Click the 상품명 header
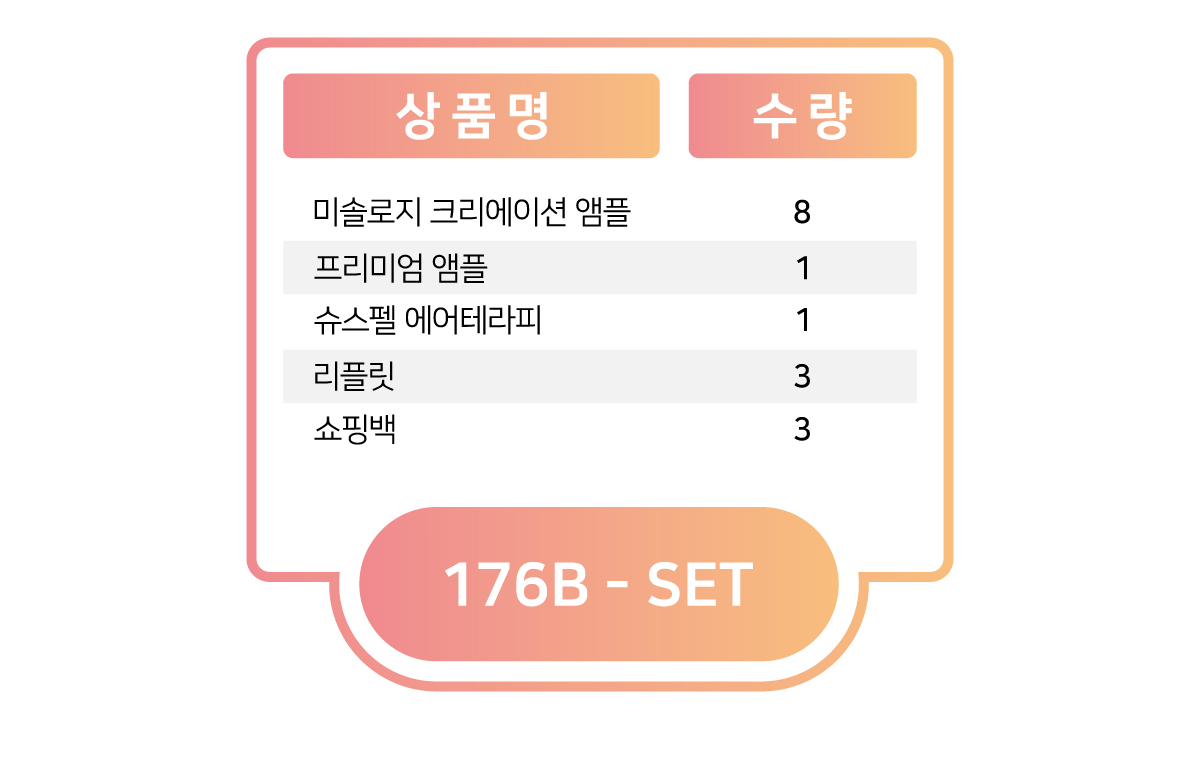This screenshot has width=1200, height=771. coord(471,116)
